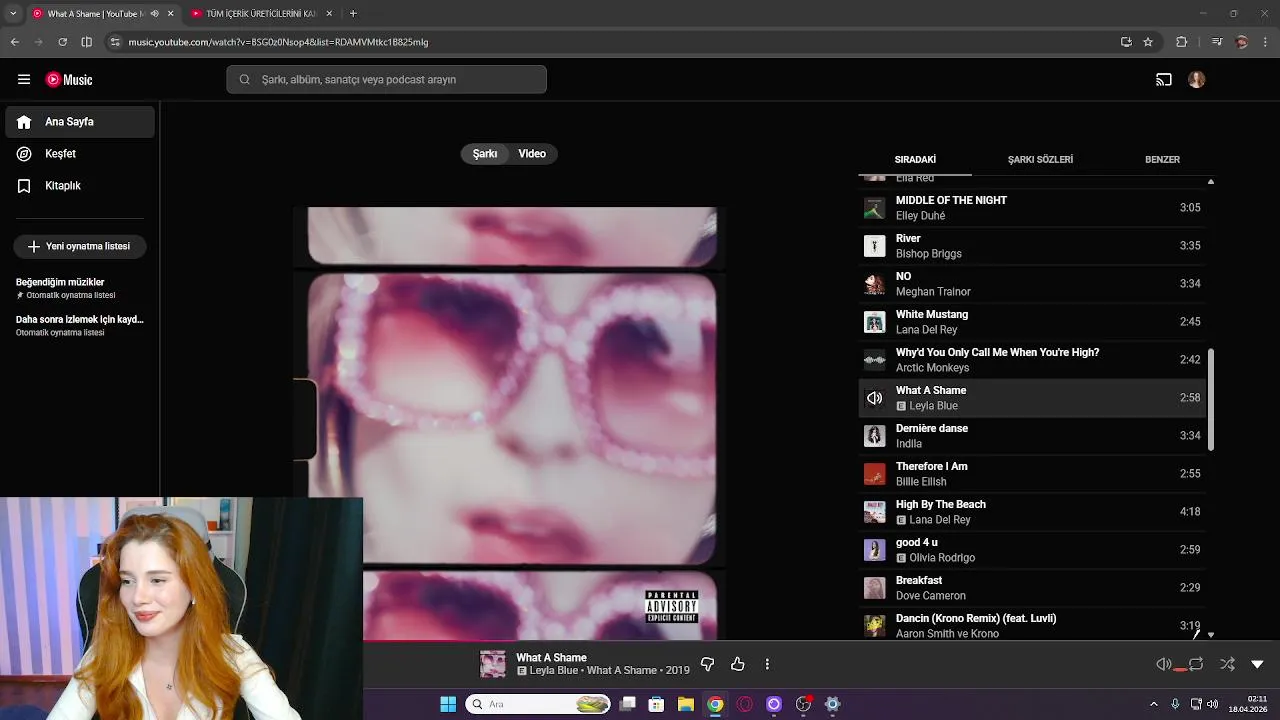This screenshot has width=1280, height=720.
Task: Select Şarkı mode in the toggle
Action: [x=485, y=154]
